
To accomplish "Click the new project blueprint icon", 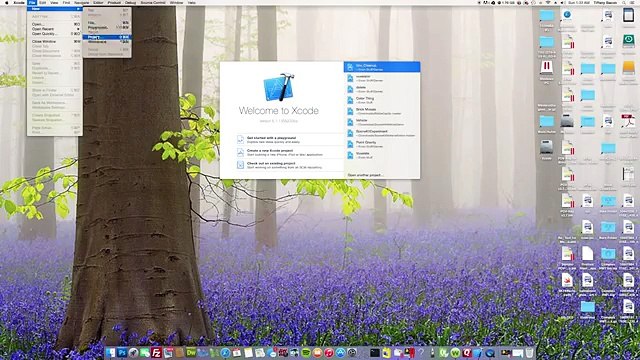I will pyautogui.click(x=240, y=152).
